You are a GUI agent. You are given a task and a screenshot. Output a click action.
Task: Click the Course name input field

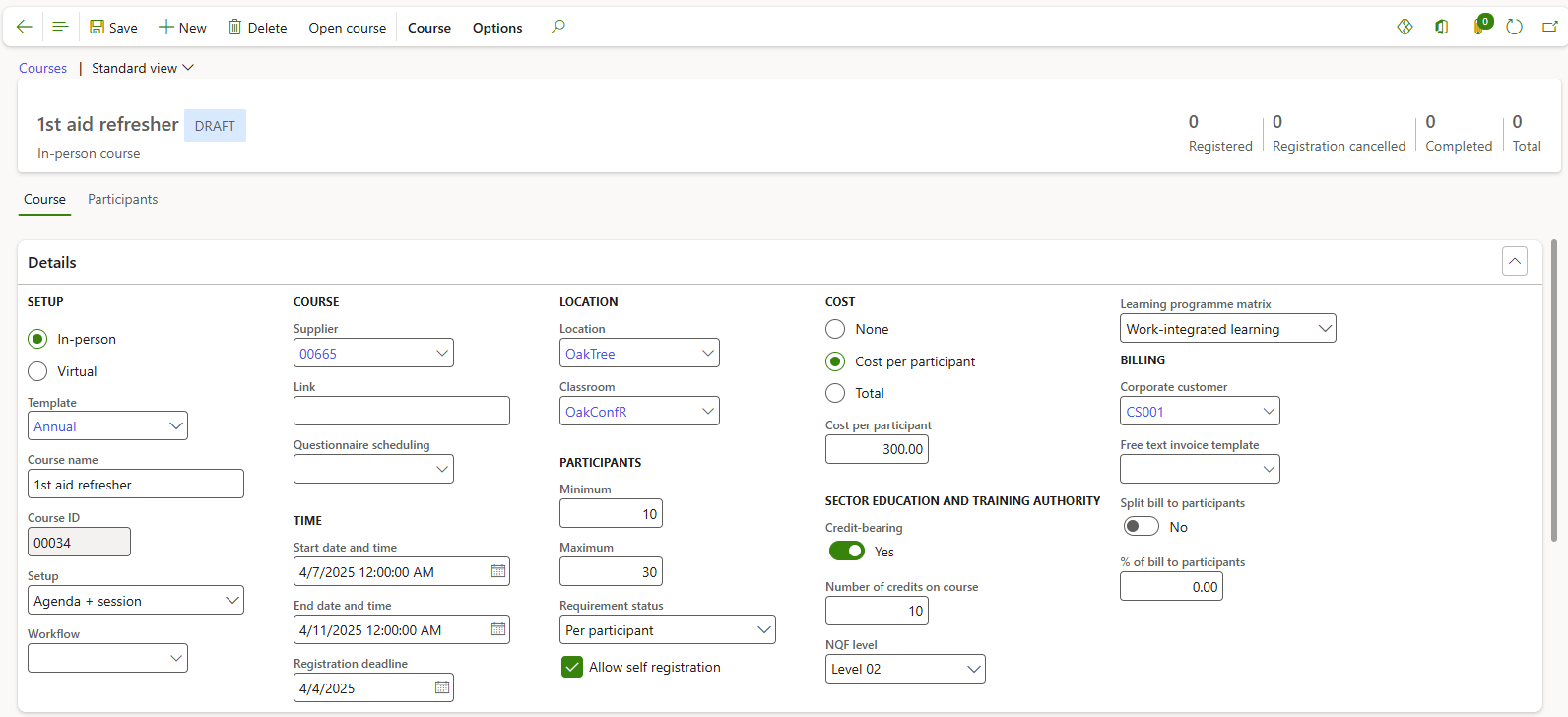coord(135,485)
